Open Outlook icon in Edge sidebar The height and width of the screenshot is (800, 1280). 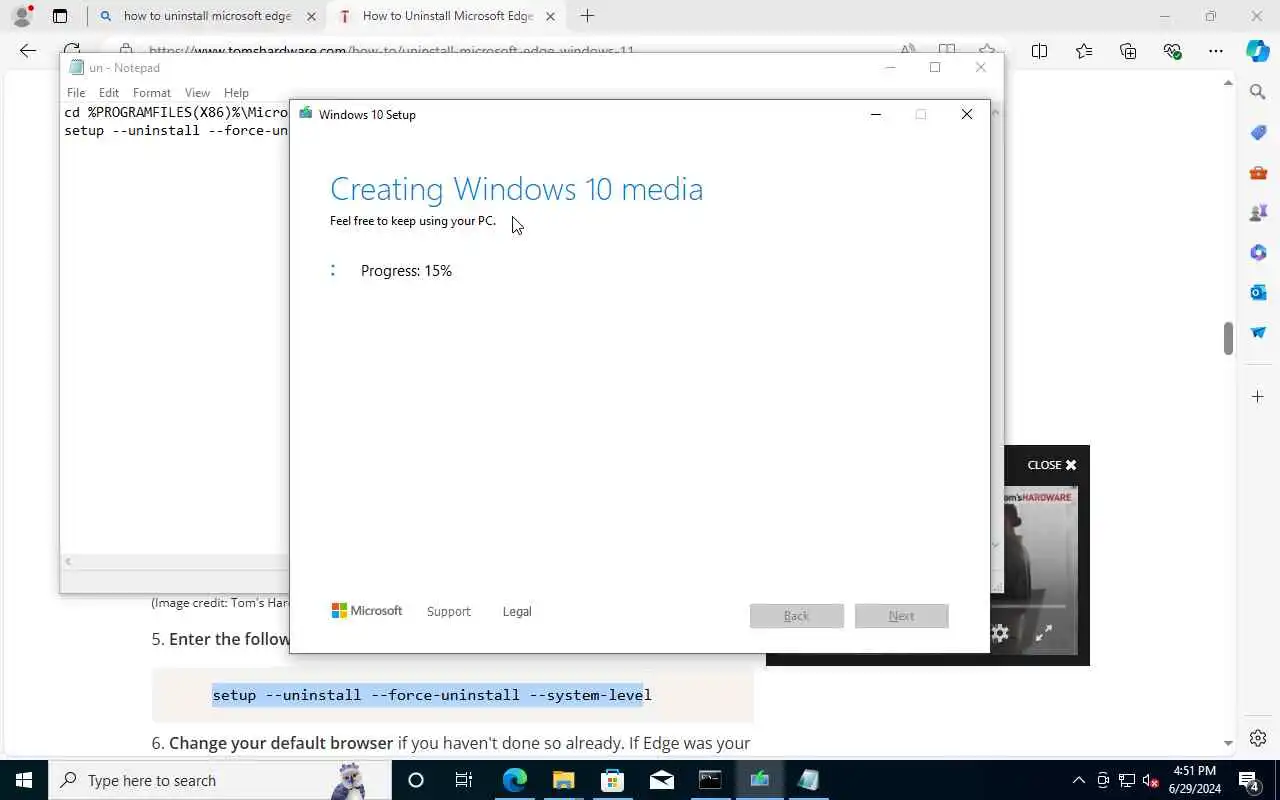[1258, 292]
